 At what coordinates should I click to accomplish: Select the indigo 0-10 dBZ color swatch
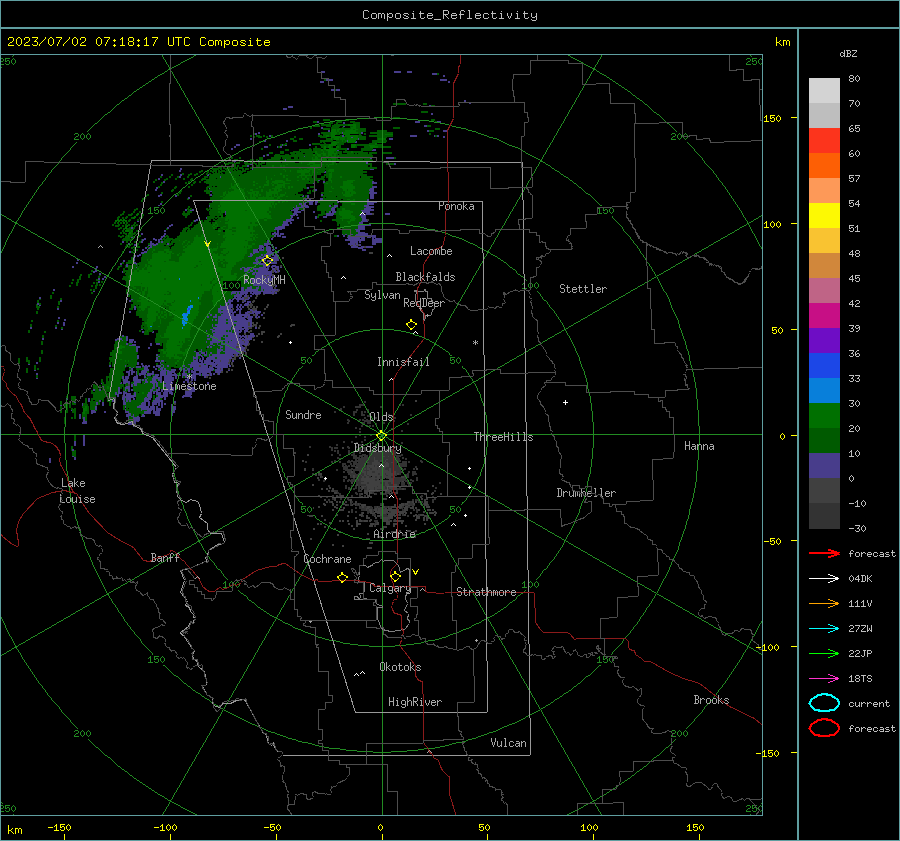click(x=824, y=466)
